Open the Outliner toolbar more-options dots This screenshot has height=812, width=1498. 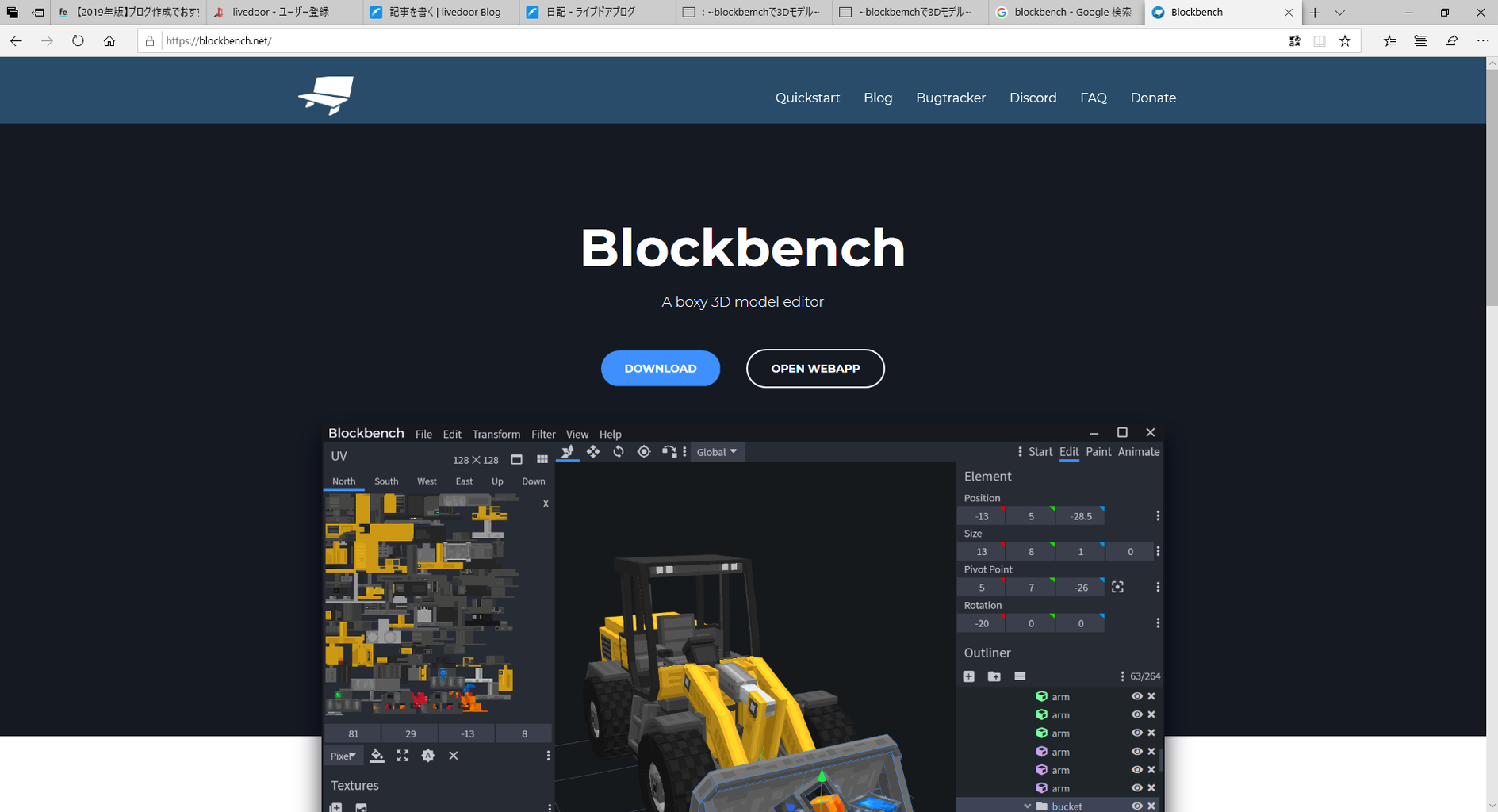point(1122,676)
